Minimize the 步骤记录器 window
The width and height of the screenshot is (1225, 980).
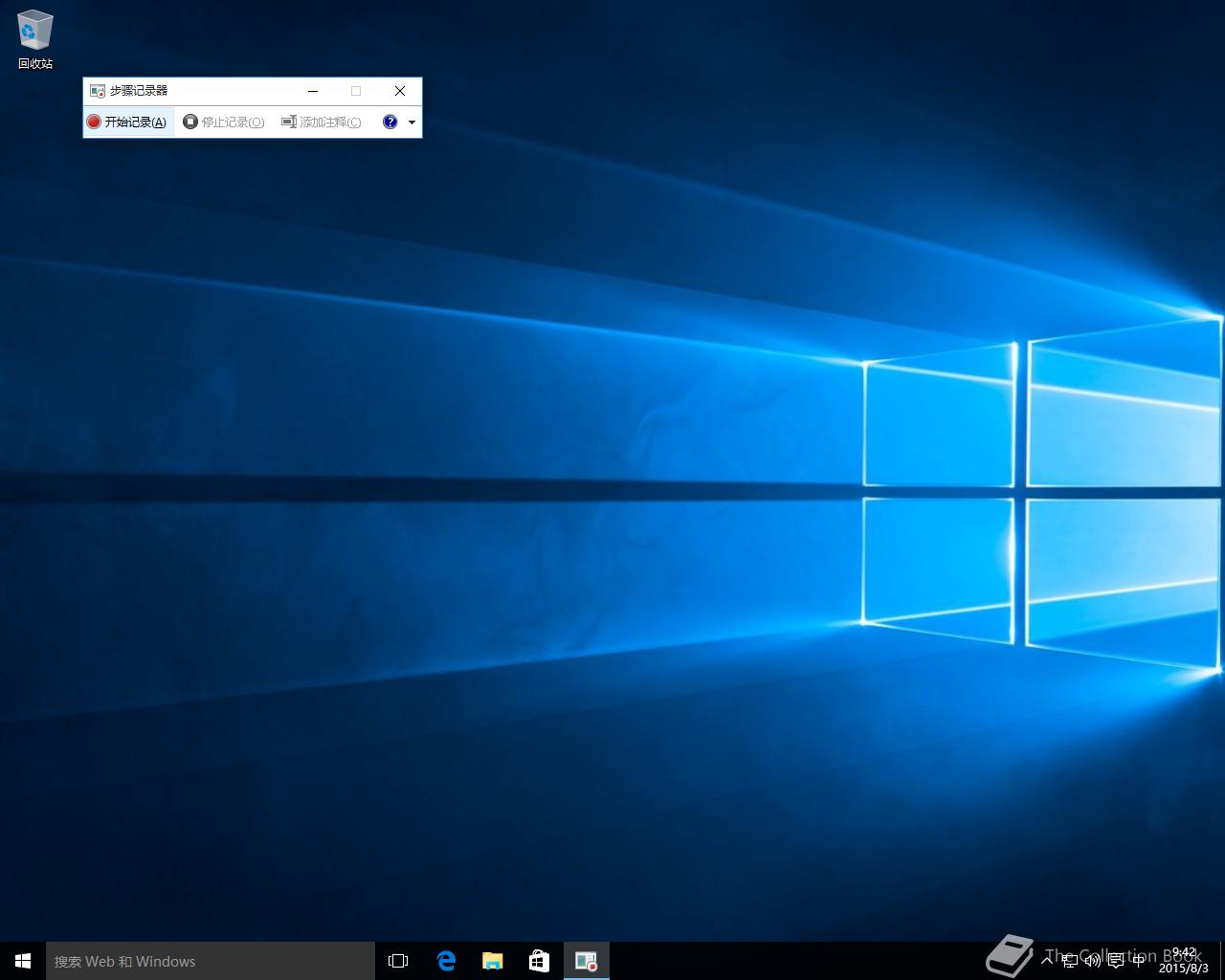click(312, 91)
